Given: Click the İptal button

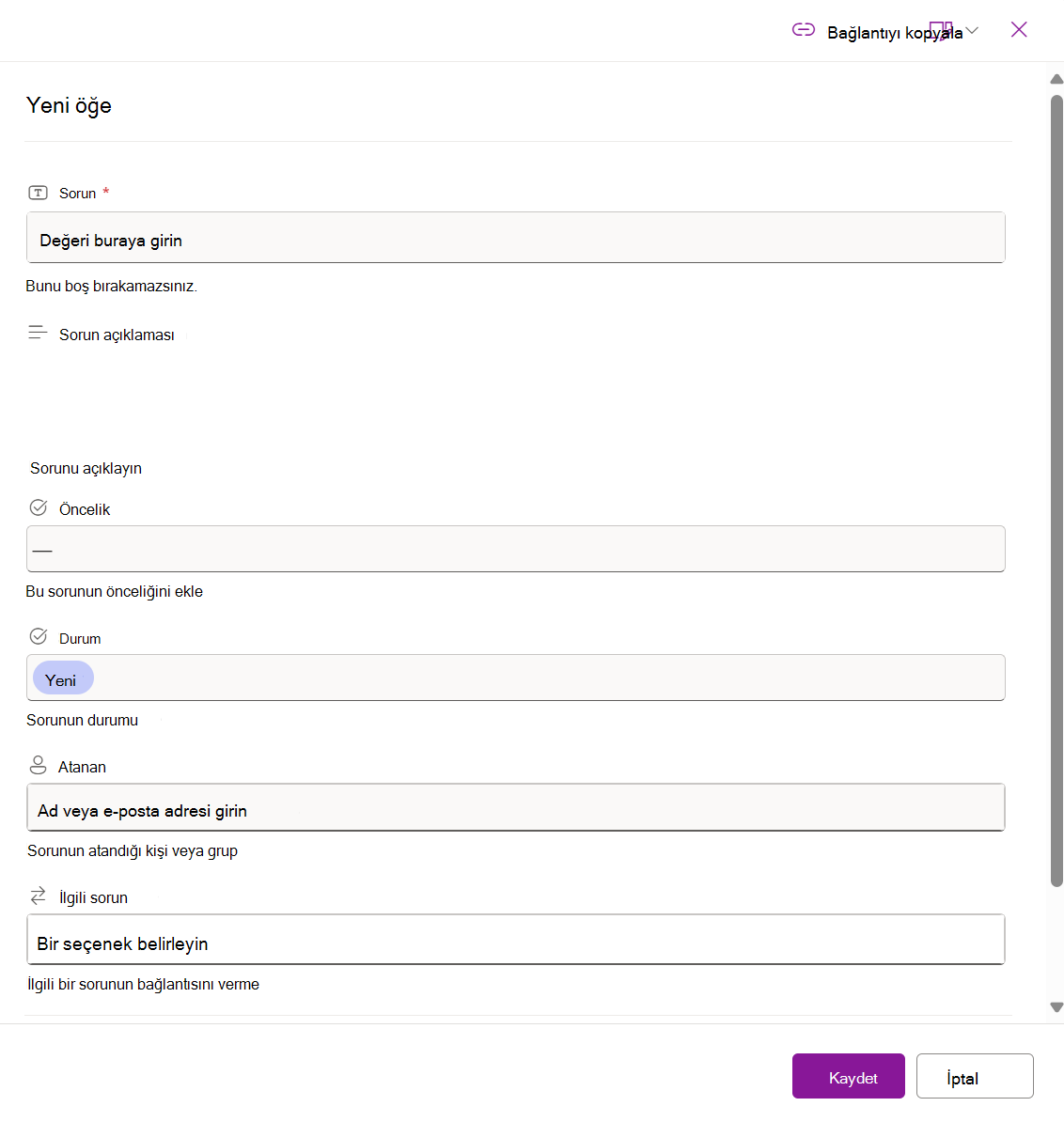Looking at the screenshot, I should tap(975, 1076).
